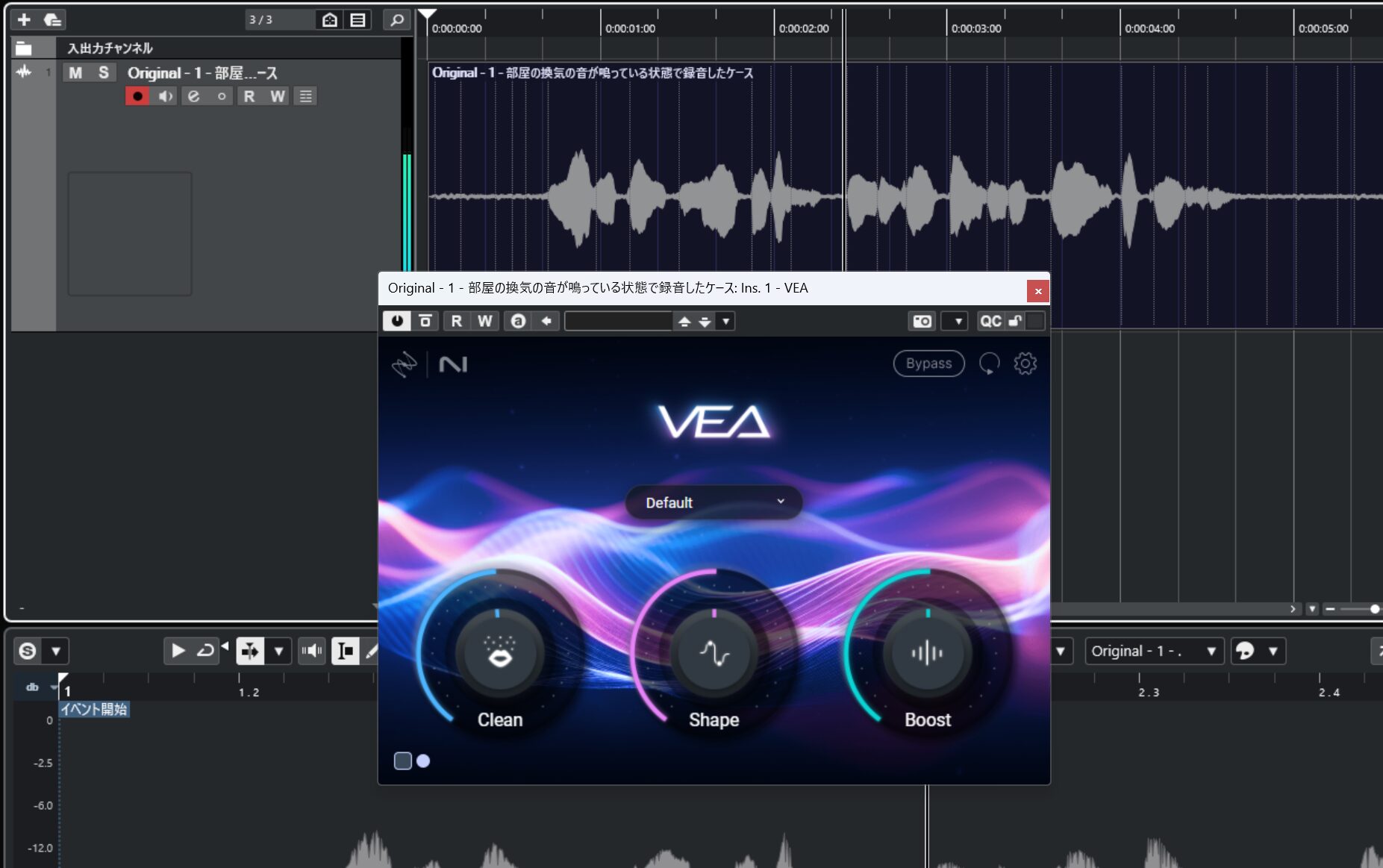
Task: Open the track preset cloud icon
Action: (52, 19)
